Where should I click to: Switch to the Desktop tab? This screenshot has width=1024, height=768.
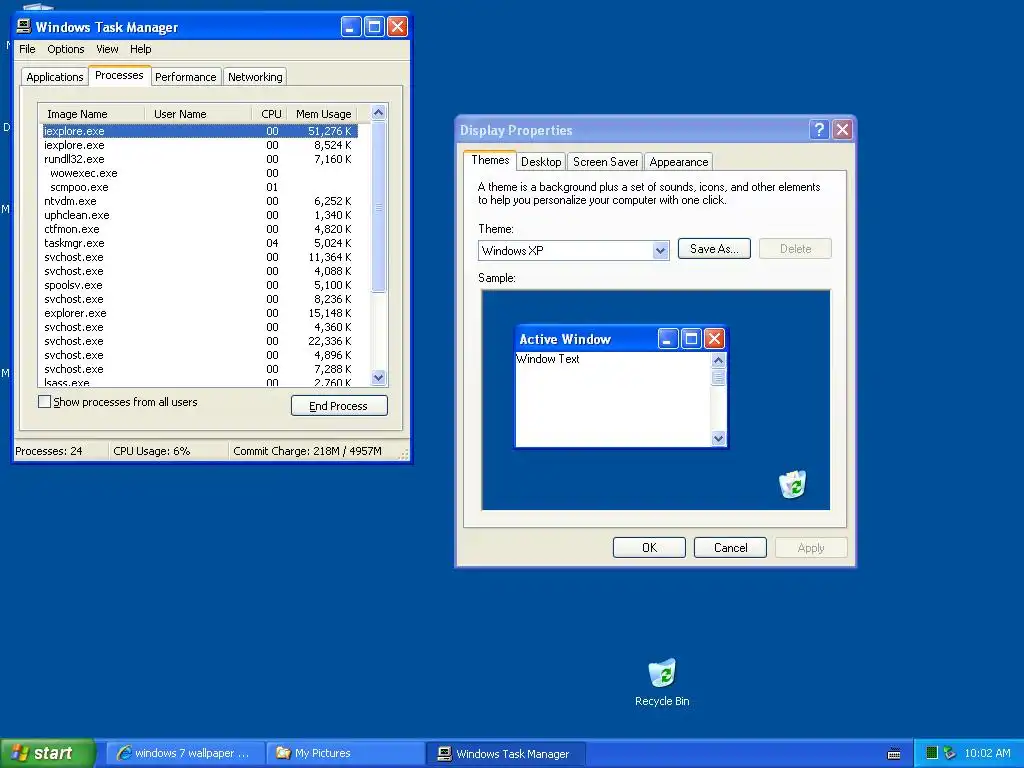click(541, 162)
